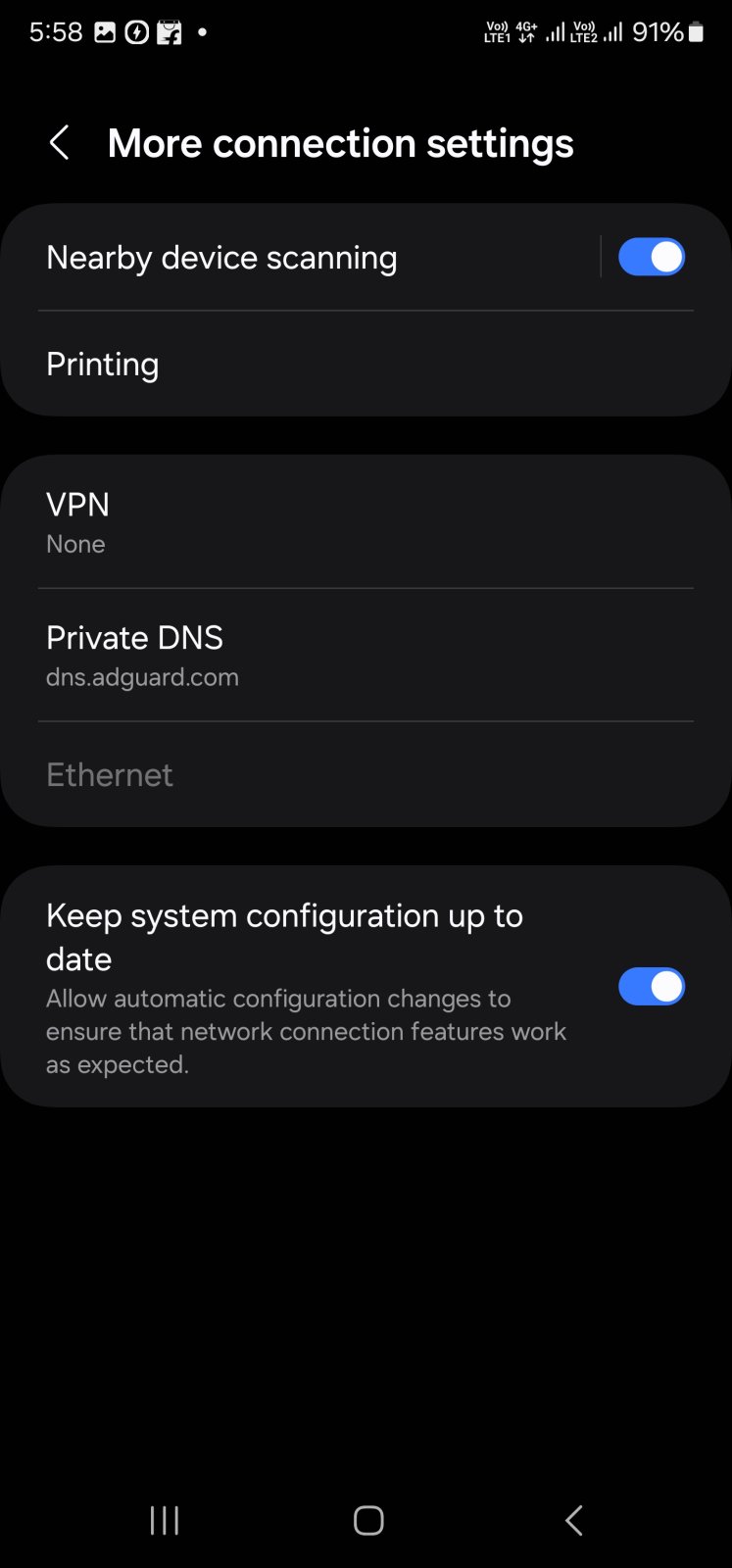732x1568 pixels.
Task: Tap the LTE1 signal strength icon
Action: 556,32
